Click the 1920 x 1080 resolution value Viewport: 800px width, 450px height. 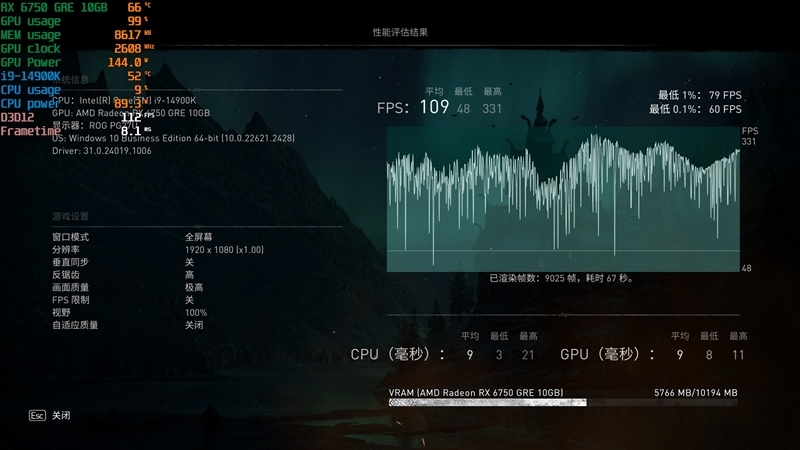point(224,250)
